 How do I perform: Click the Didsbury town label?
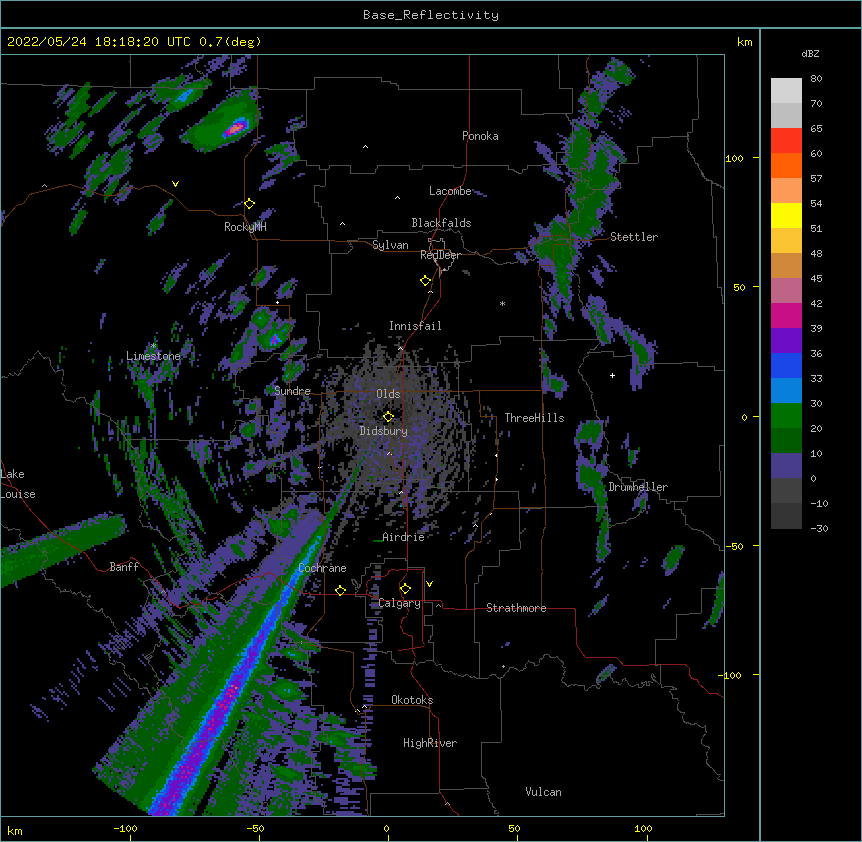384,431
